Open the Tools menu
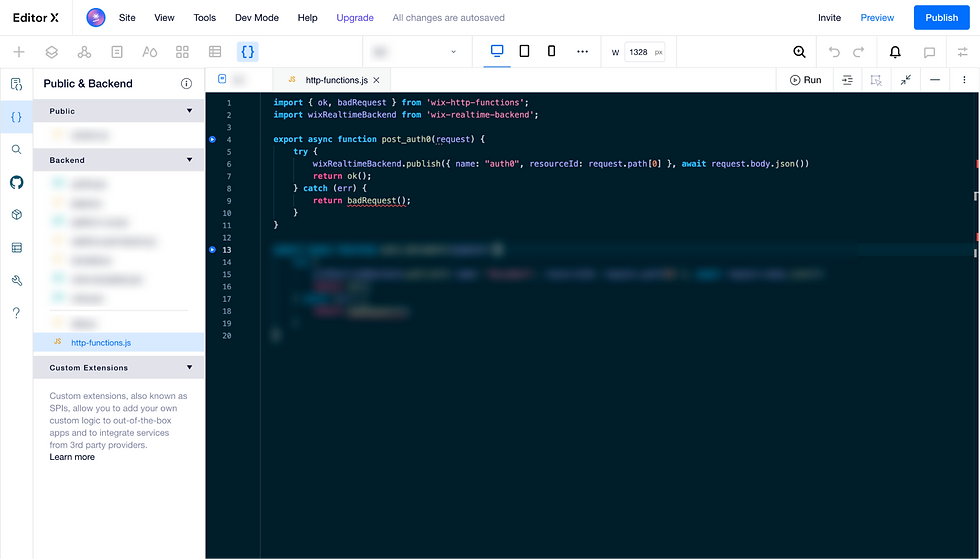 pyautogui.click(x=204, y=18)
